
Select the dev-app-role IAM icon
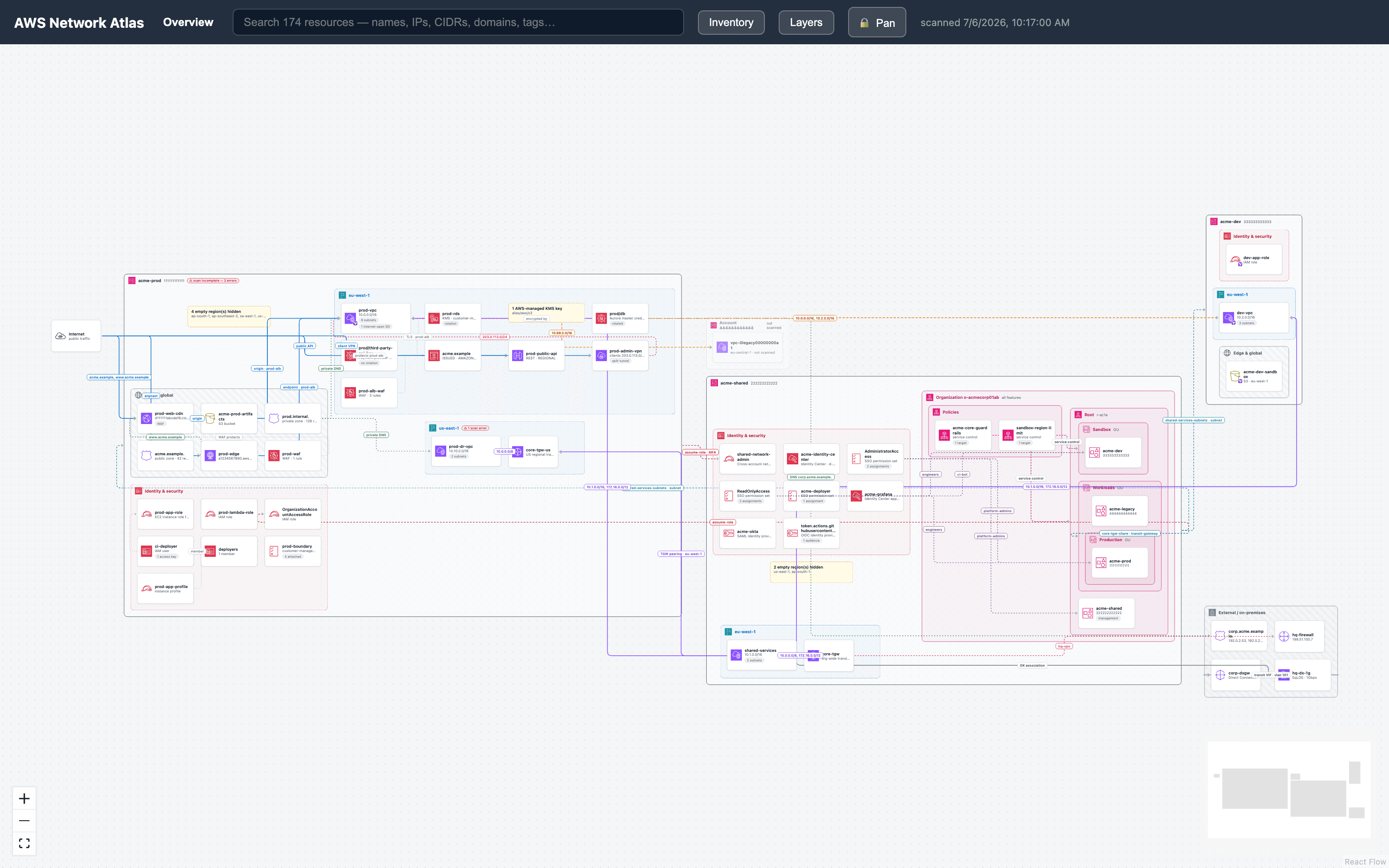[1234, 260]
